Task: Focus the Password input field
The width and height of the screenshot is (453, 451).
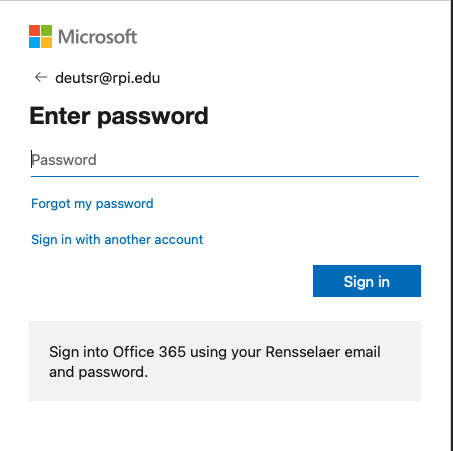Action: pyautogui.click(x=225, y=160)
